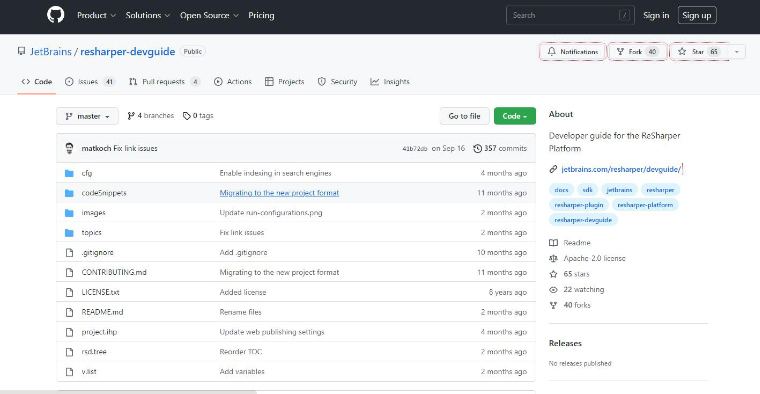
Task: Click the Sign in link
Action: click(x=656, y=15)
